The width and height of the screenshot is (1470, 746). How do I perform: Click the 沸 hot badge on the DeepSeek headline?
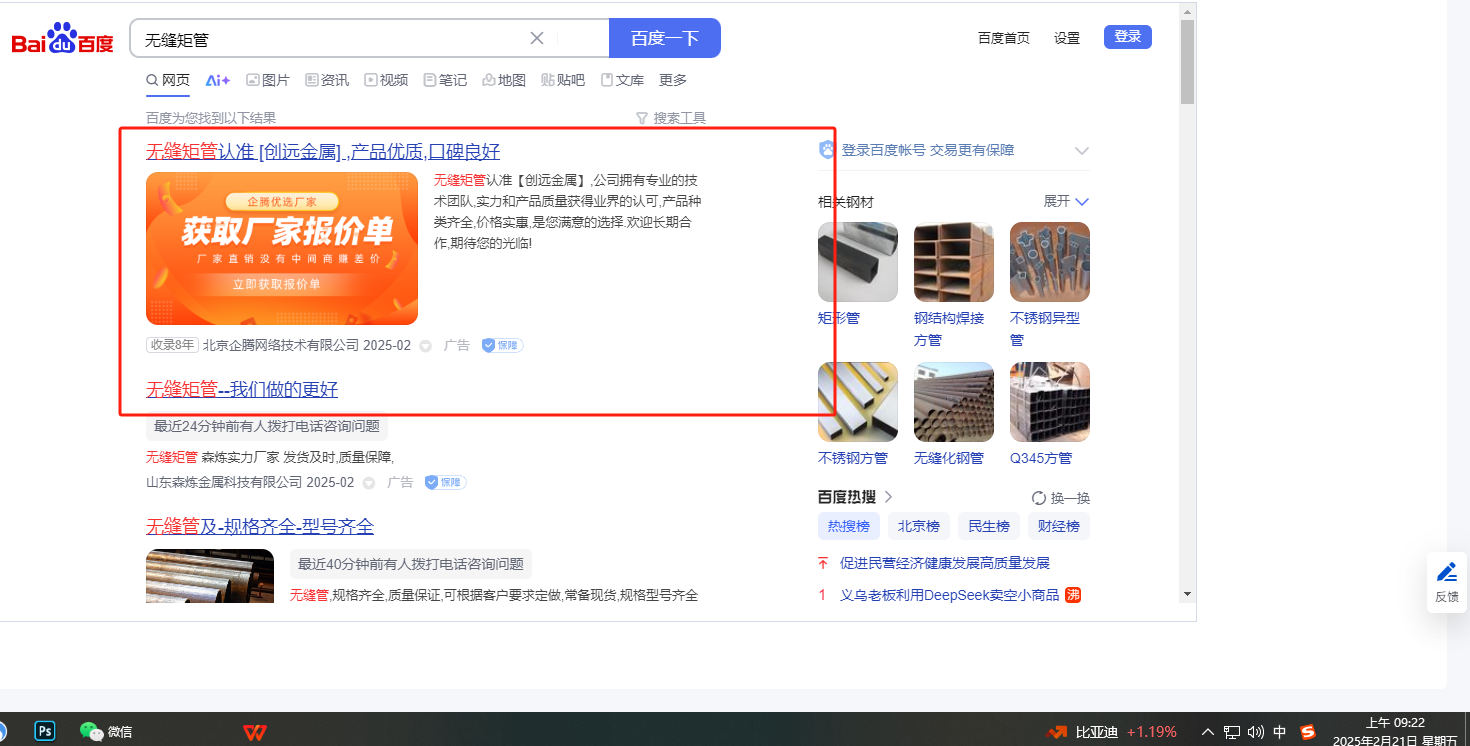click(1073, 595)
